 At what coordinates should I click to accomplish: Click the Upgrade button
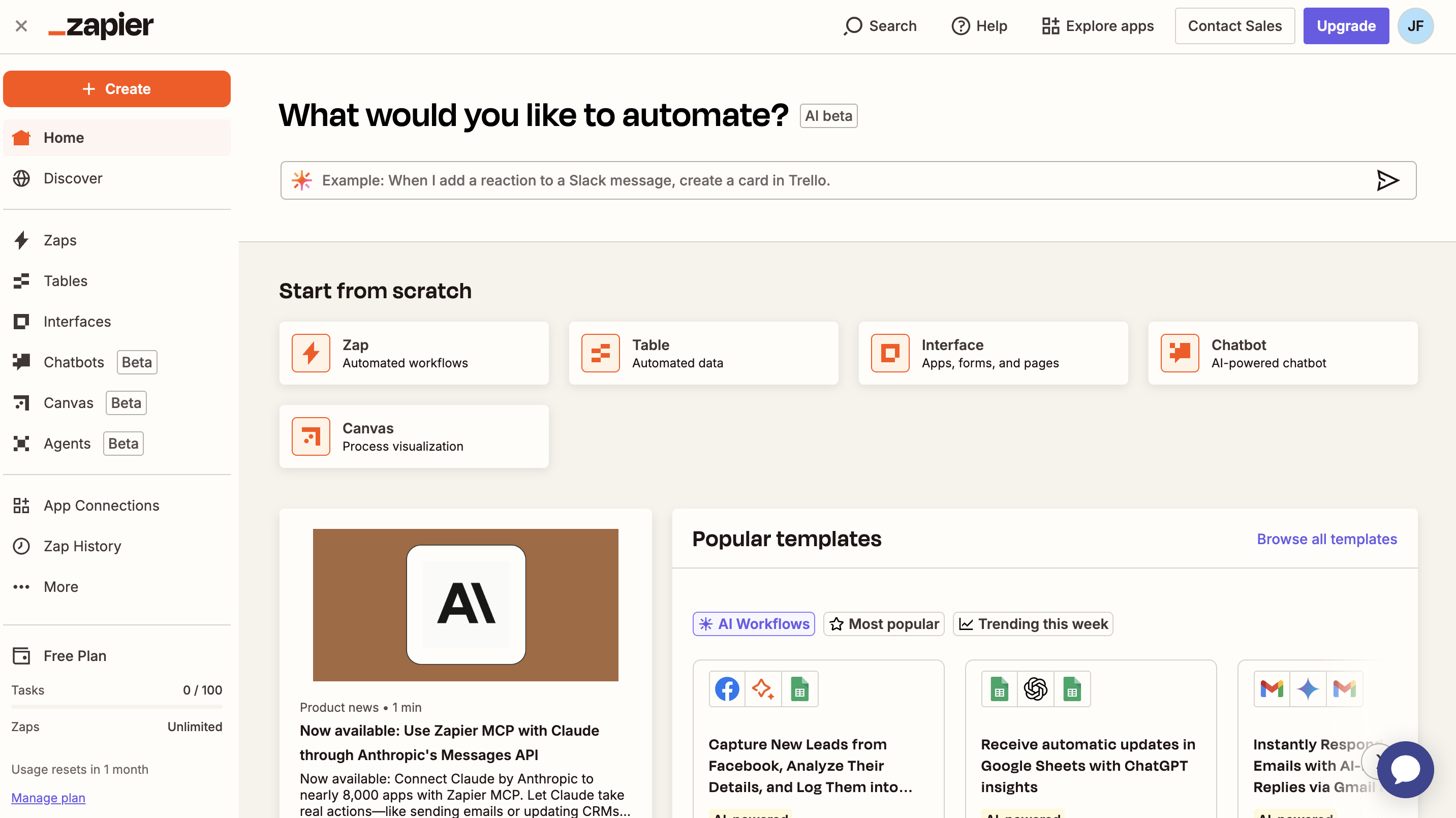click(x=1346, y=26)
